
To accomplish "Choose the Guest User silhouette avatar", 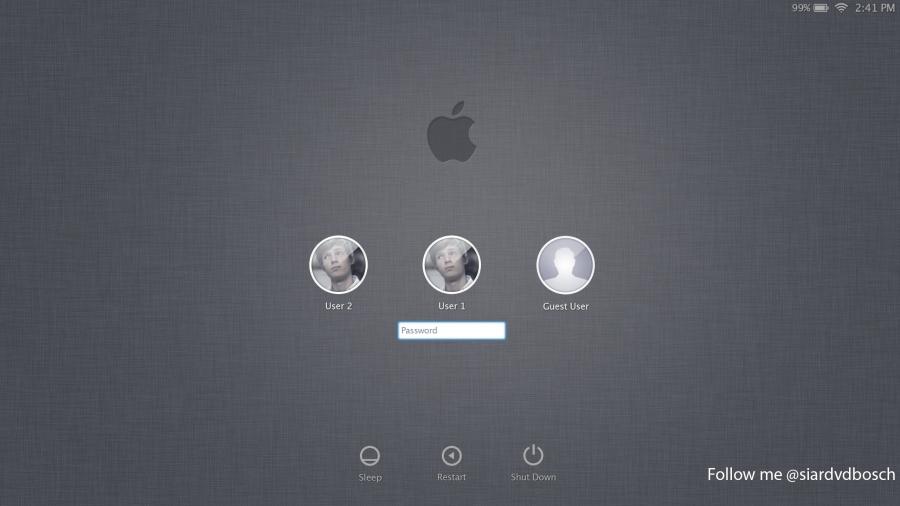I will (x=566, y=265).
